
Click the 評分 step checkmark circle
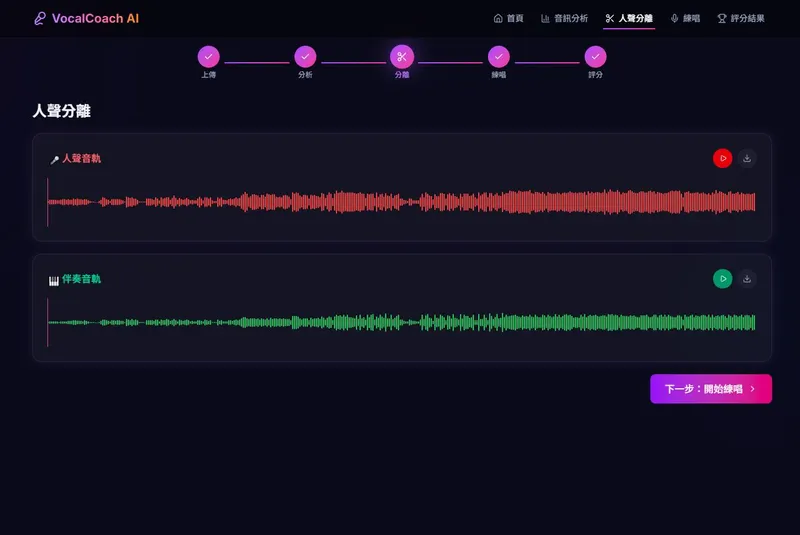(x=595, y=57)
